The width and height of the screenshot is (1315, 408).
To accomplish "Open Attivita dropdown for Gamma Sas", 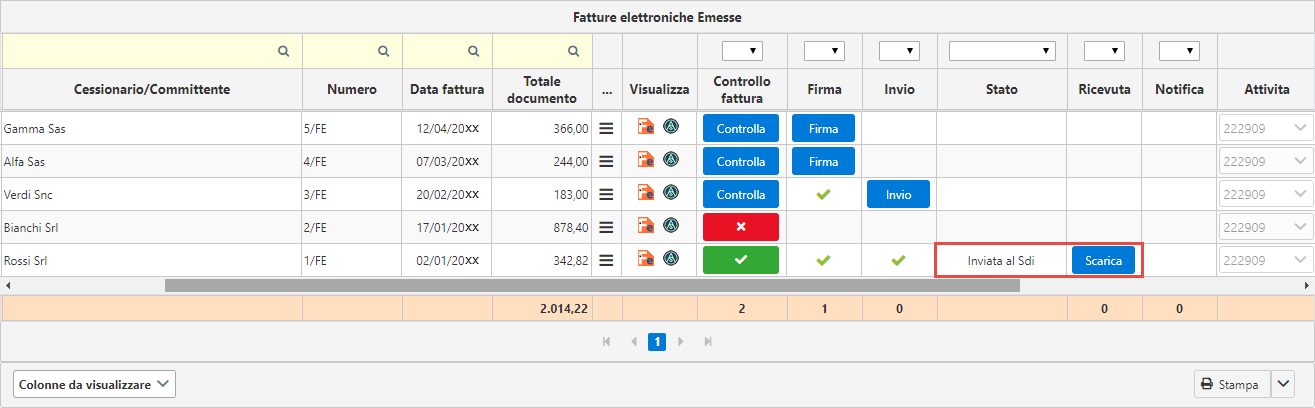I will [1264, 128].
